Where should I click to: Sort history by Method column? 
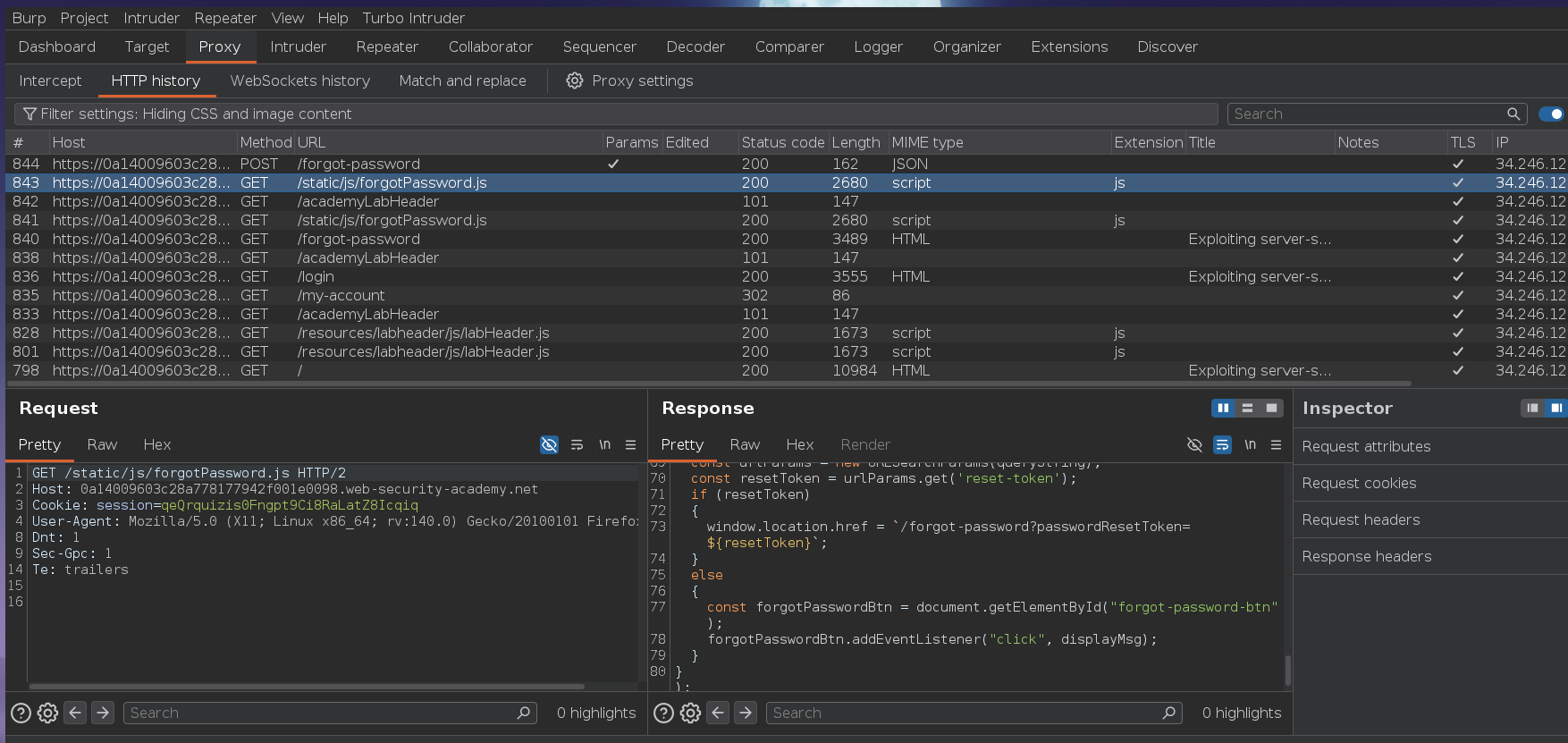(266, 142)
